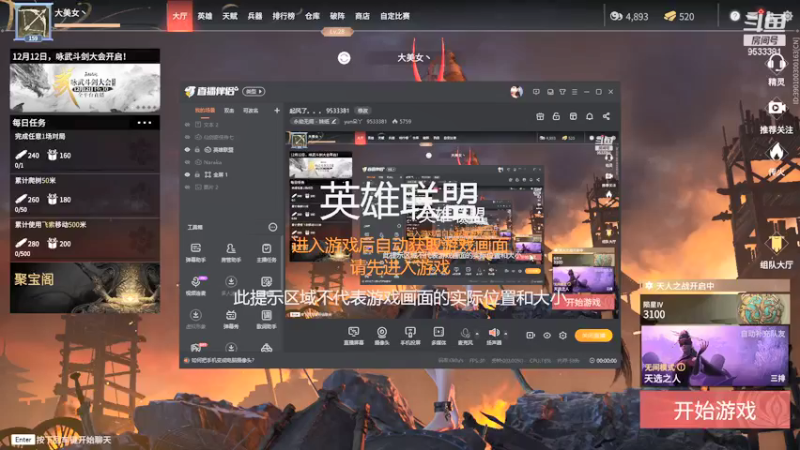Open the hamburger menu in streaming app title bar

[x=574, y=92]
